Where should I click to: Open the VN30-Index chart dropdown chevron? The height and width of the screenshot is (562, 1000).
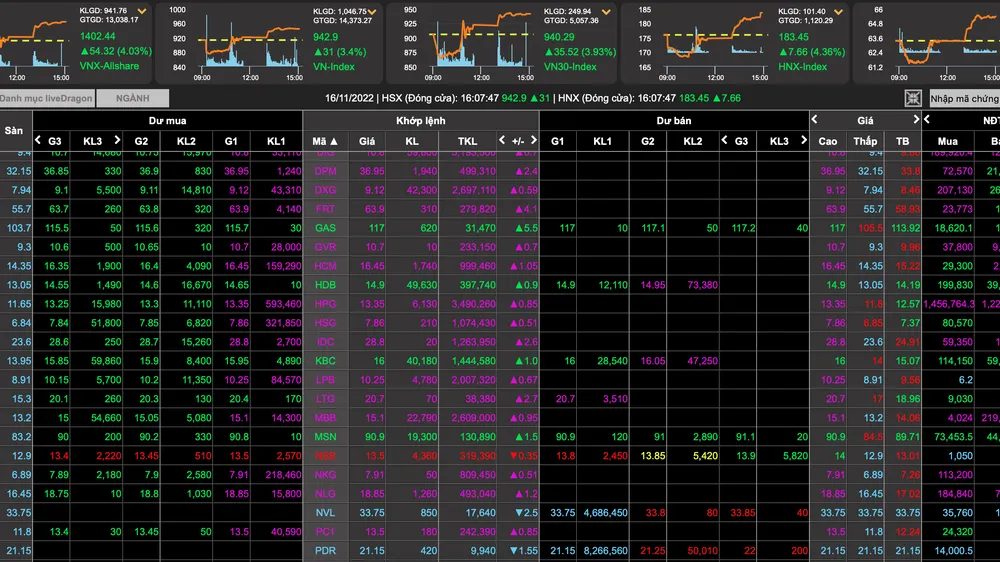click(606, 12)
